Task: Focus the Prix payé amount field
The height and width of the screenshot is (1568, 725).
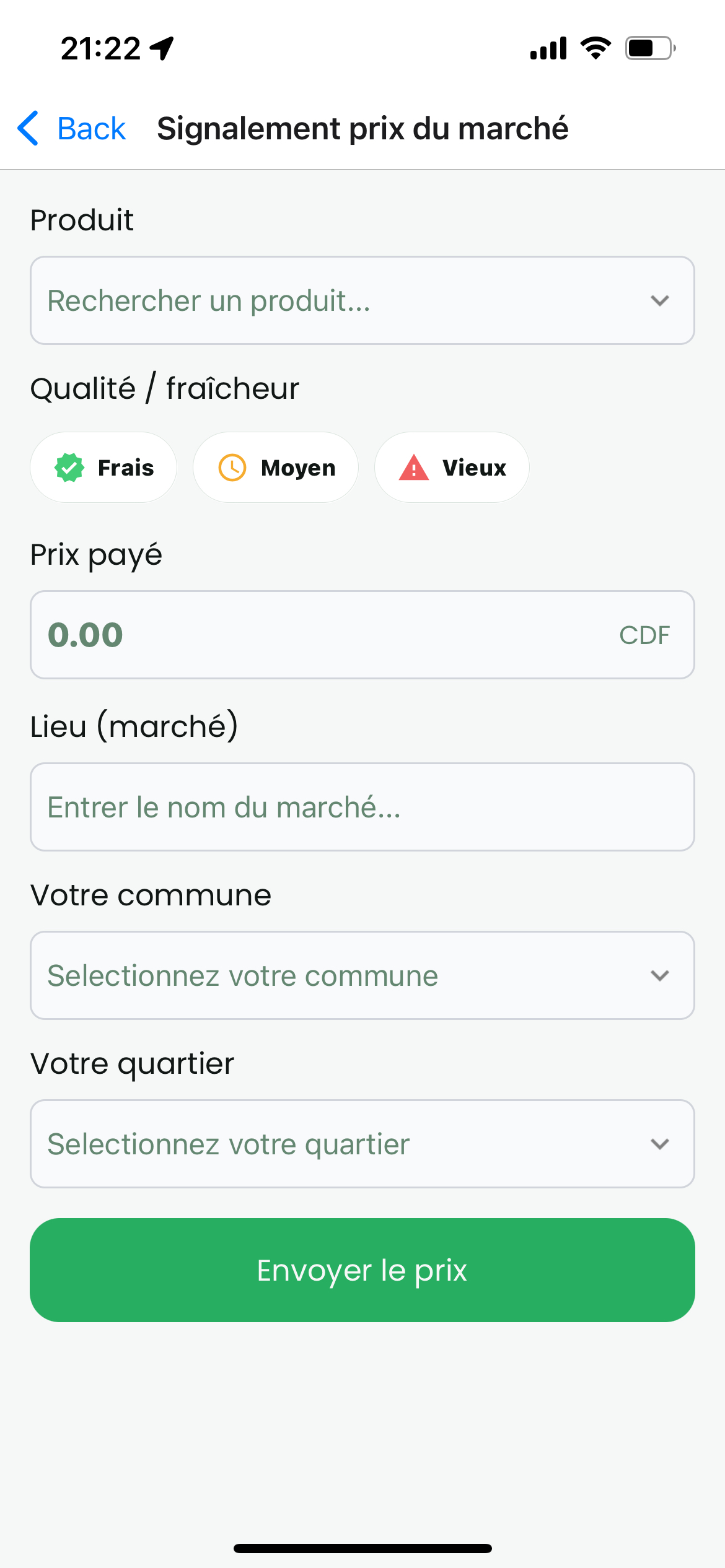Action: coord(322,635)
